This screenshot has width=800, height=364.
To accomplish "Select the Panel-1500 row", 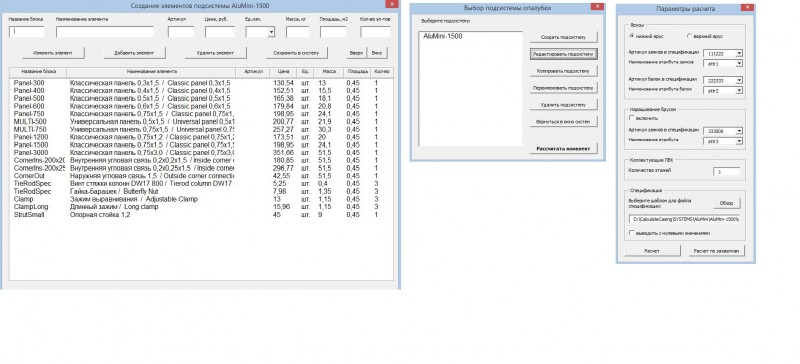I will 202,145.
